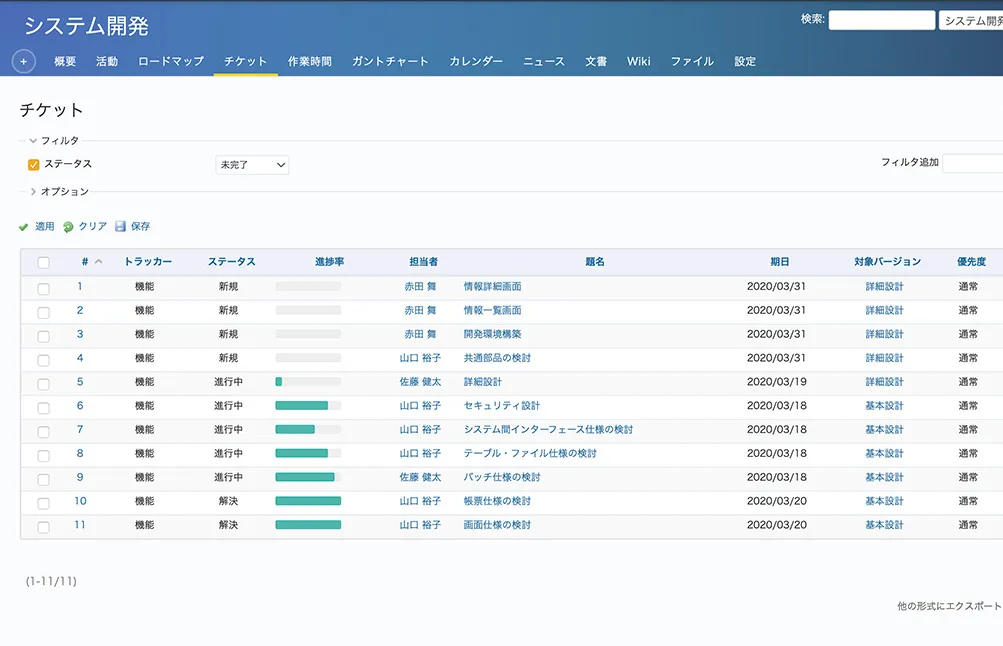Image resolution: width=1003 pixels, height=646 pixels.
Task: Open the status dropdown showing 未完了
Action: (252, 165)
